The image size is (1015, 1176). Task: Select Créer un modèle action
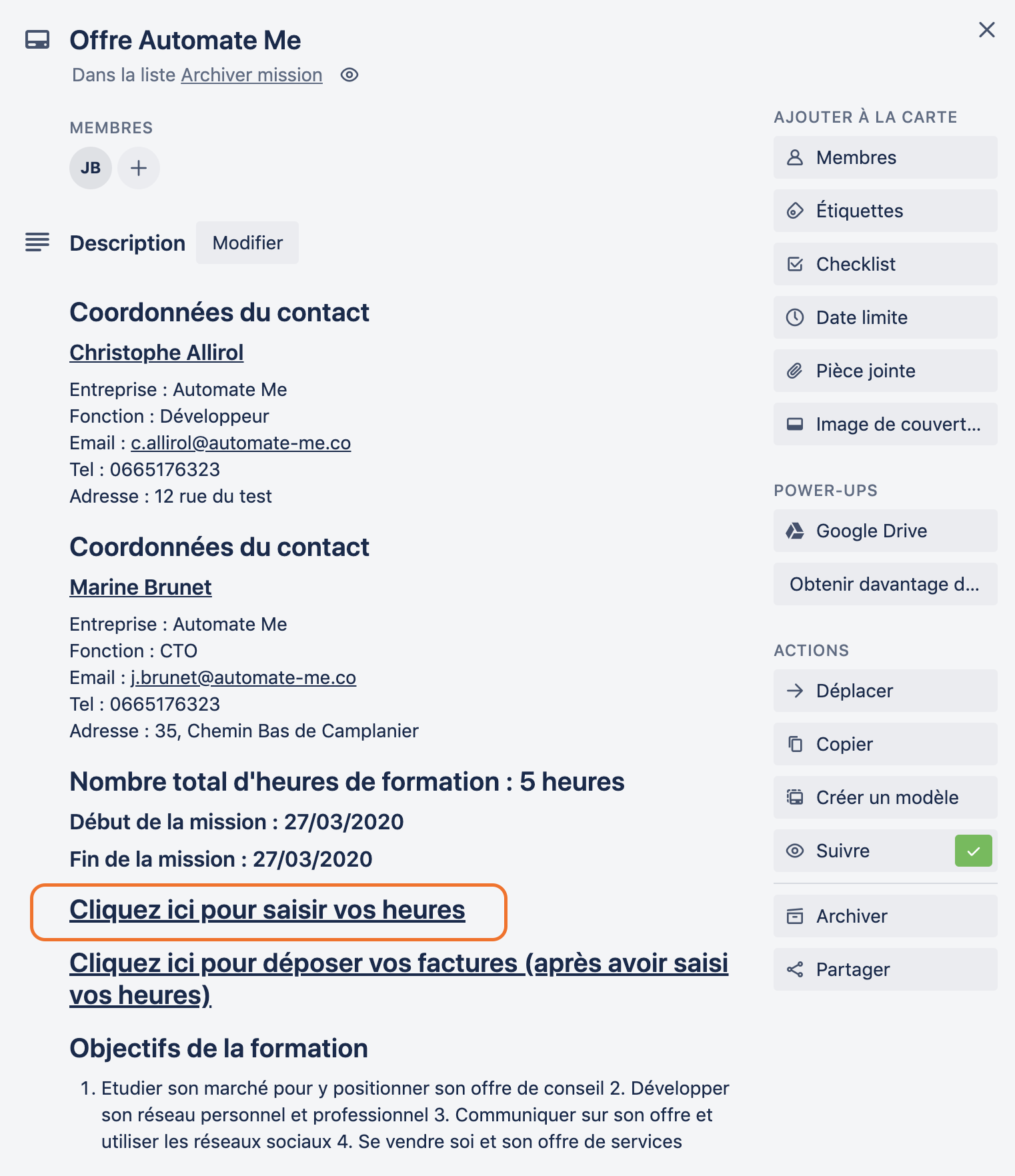[885, 797]
